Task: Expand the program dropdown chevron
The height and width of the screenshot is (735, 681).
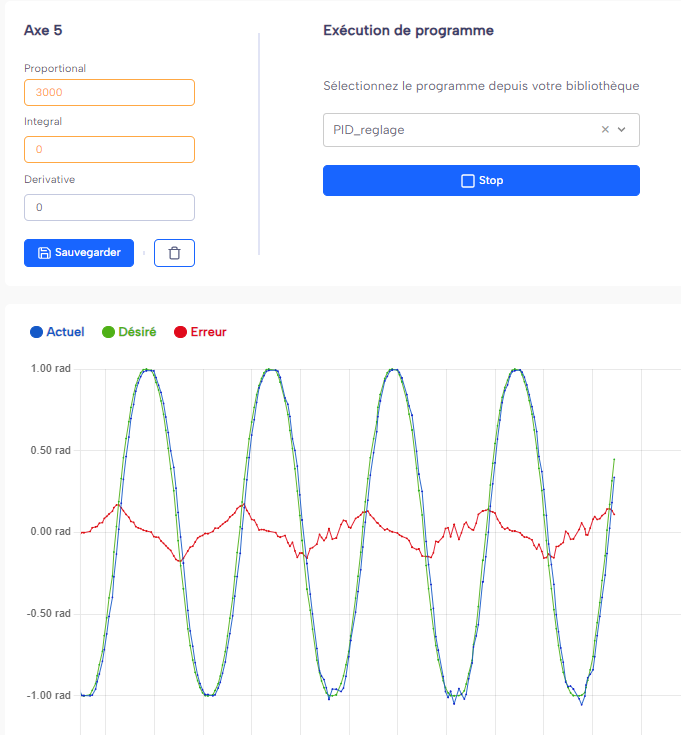Action: tap(622, 130)
